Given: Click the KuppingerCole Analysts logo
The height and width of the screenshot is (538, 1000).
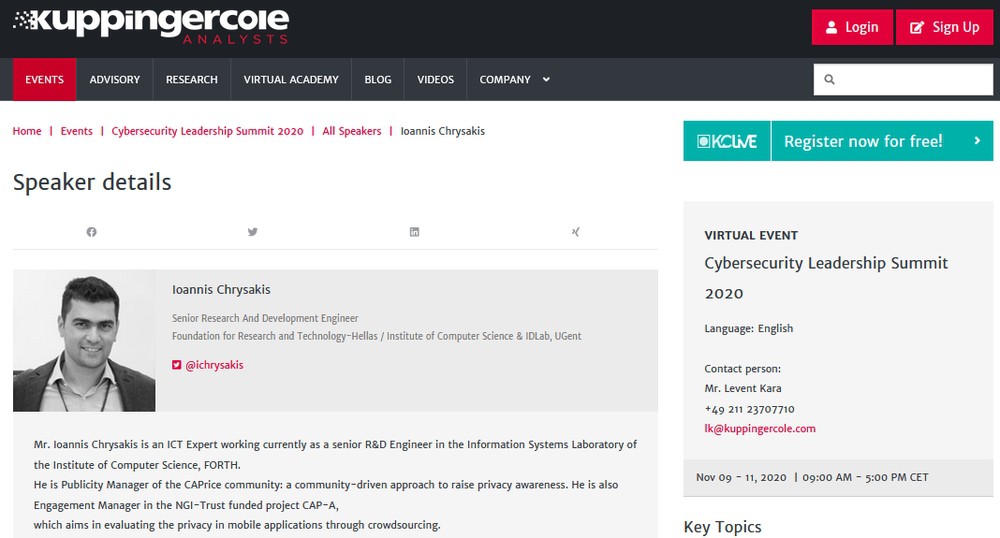Looking at the screenshot, I should [151, 25].
